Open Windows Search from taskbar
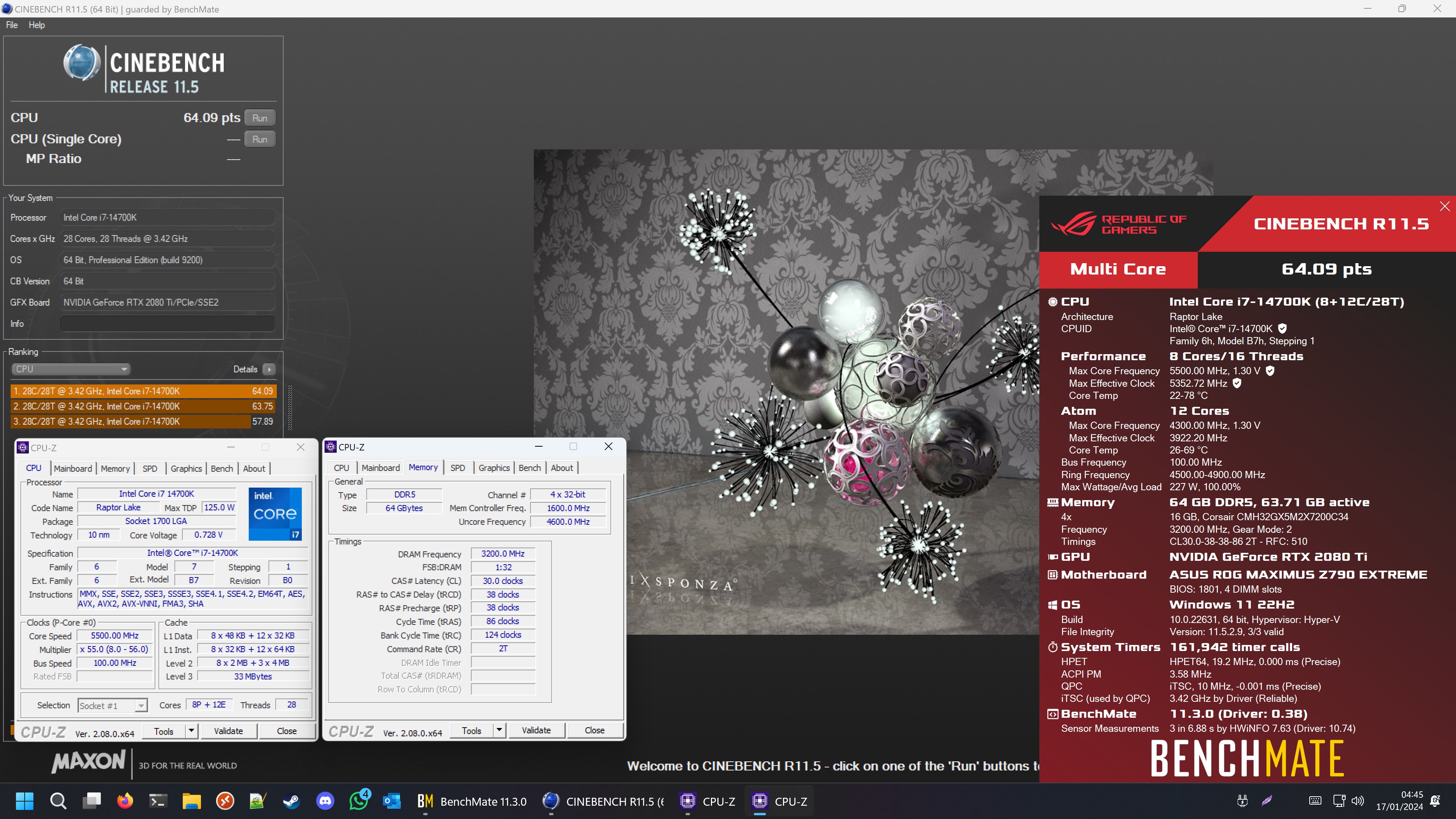 tap(58, 801)
